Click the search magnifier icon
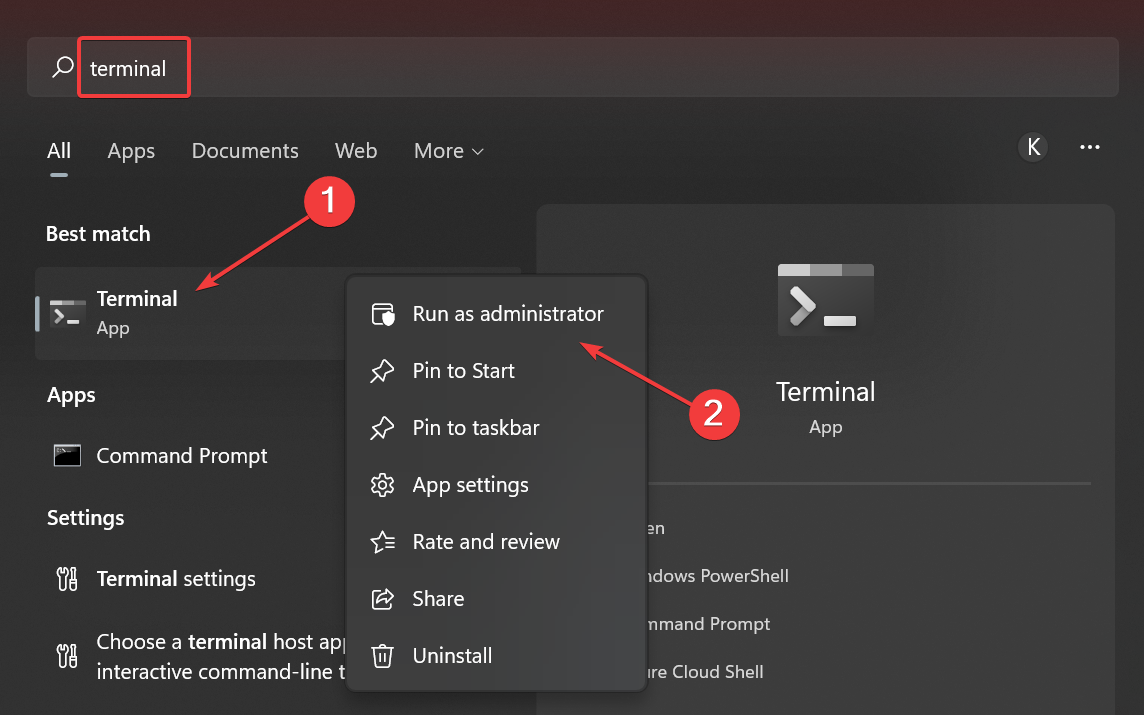This screenshot has width=1144, height=715. [61, 67]
